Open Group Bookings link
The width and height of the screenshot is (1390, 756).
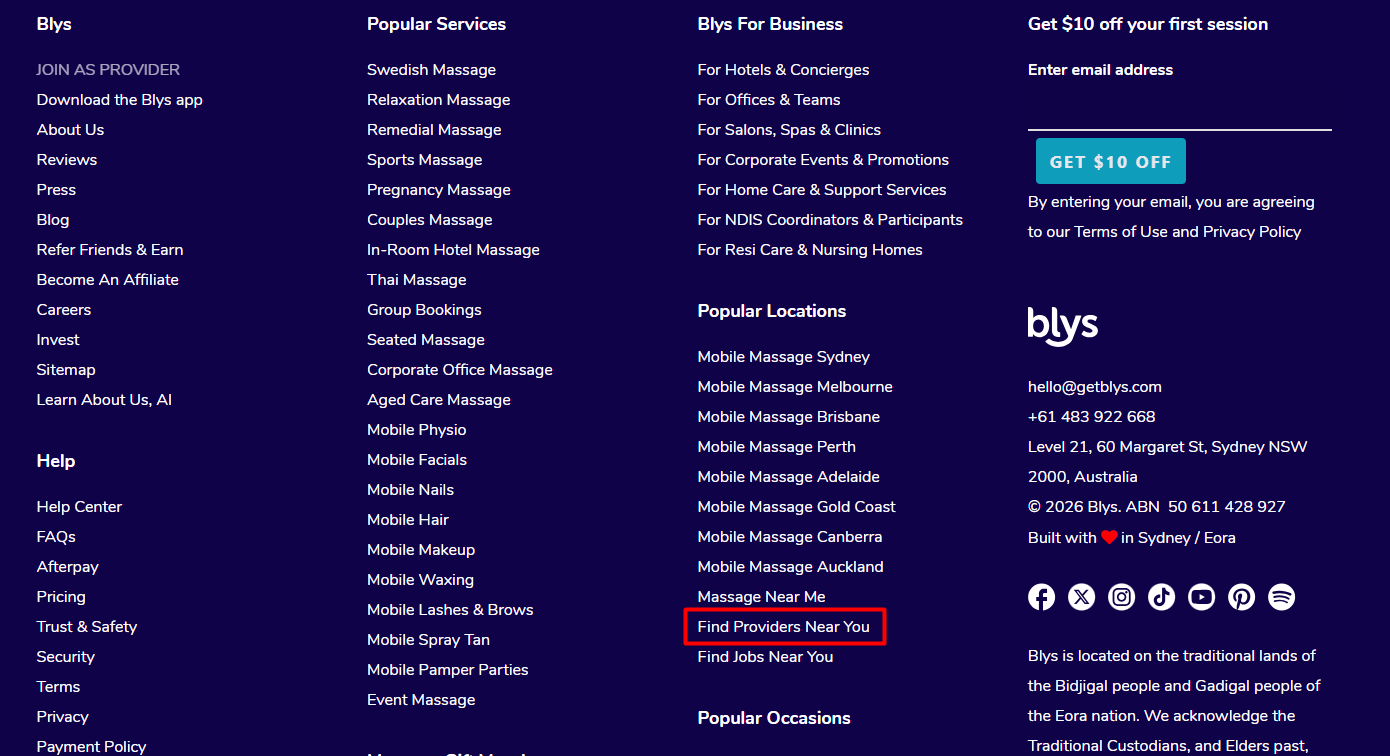click(424, 310)
